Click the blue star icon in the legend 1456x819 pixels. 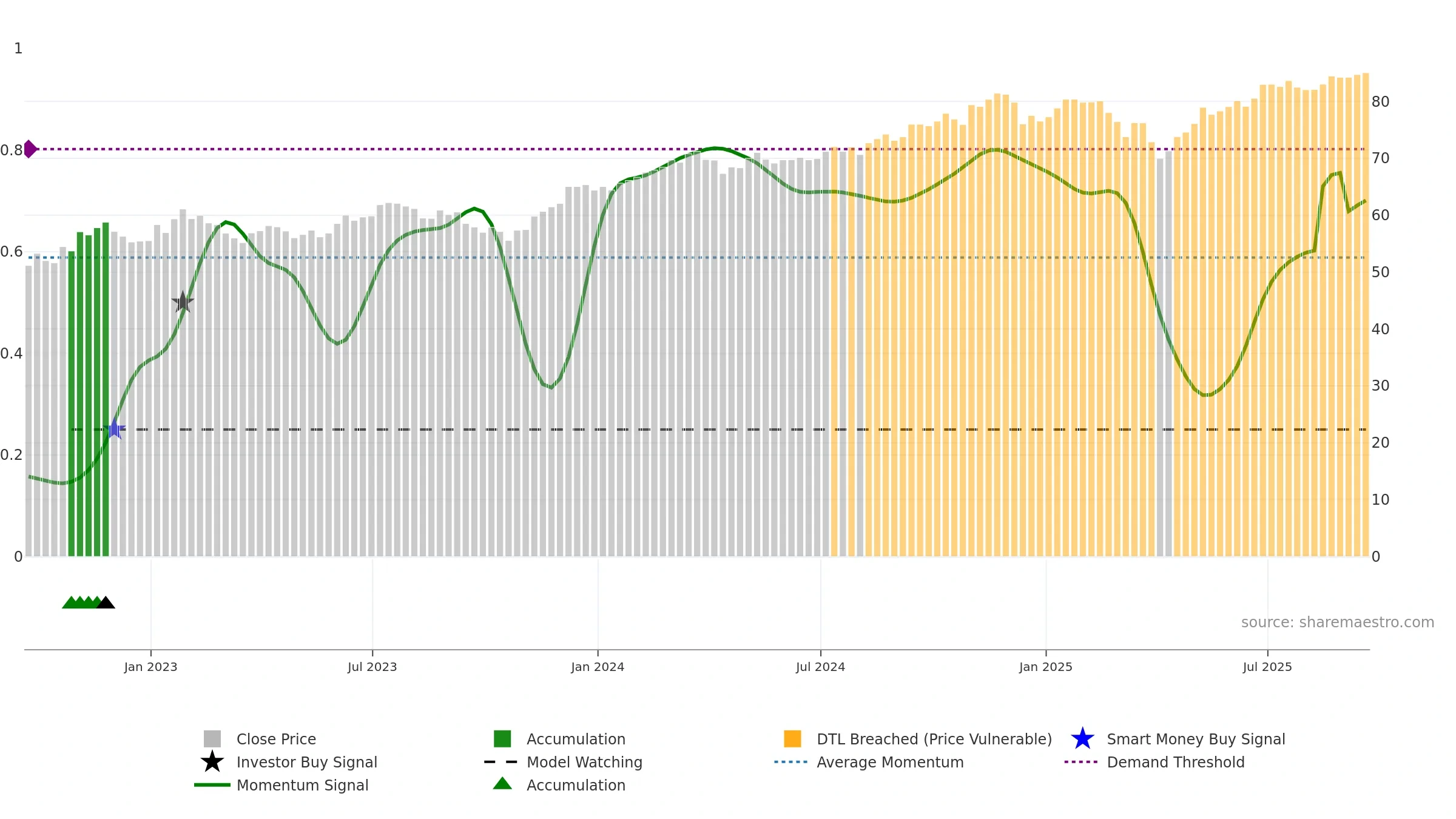coord(1082,739)
